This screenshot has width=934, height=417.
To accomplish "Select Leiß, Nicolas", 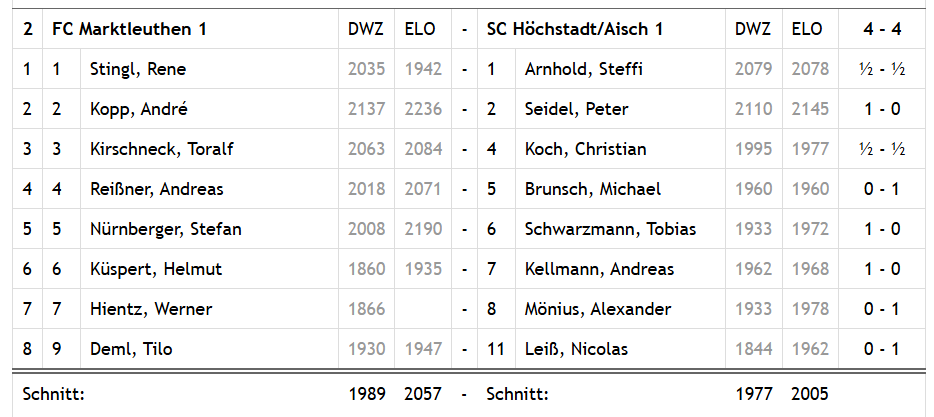I will click(x=576, y=349).
